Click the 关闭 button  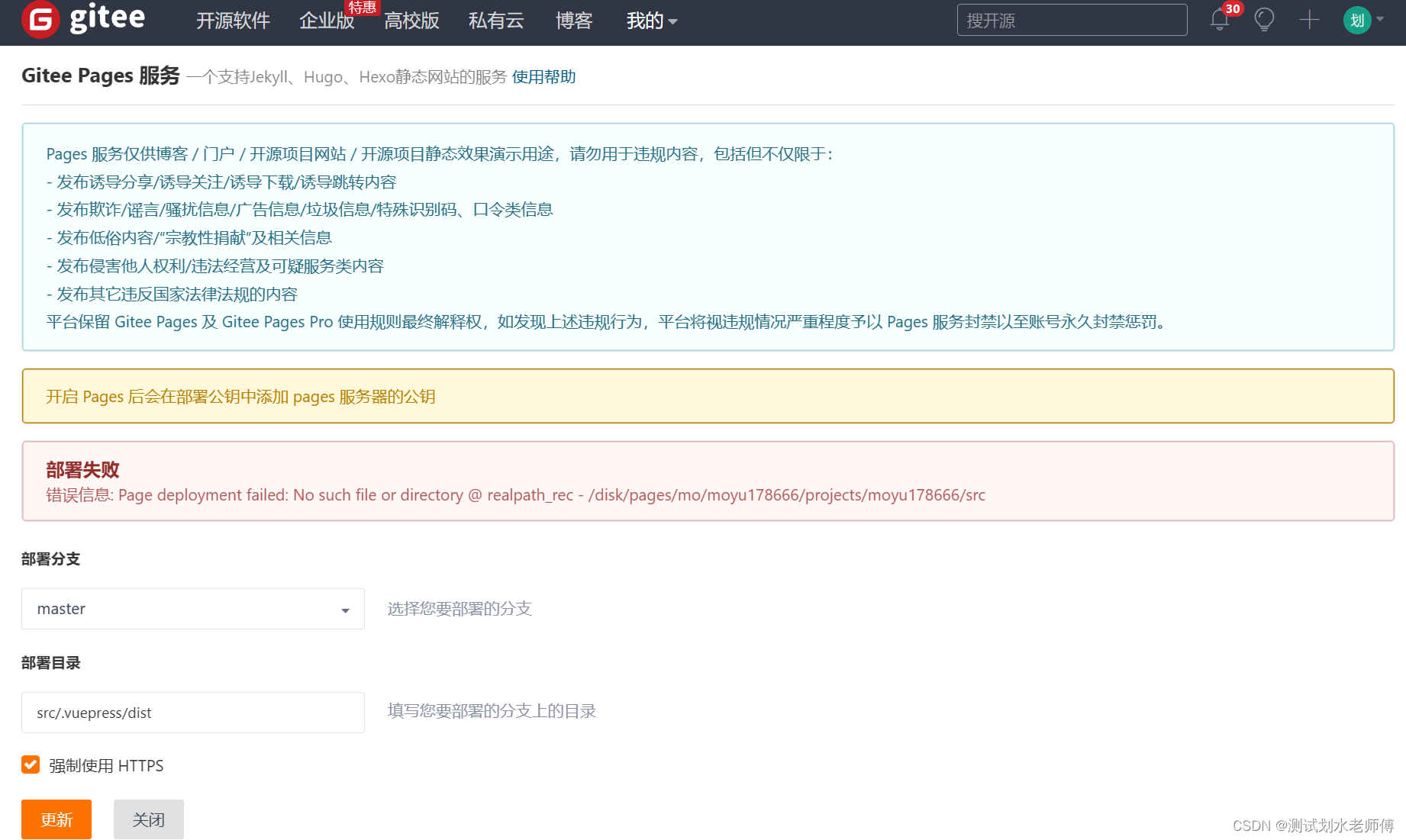[148, 819]
